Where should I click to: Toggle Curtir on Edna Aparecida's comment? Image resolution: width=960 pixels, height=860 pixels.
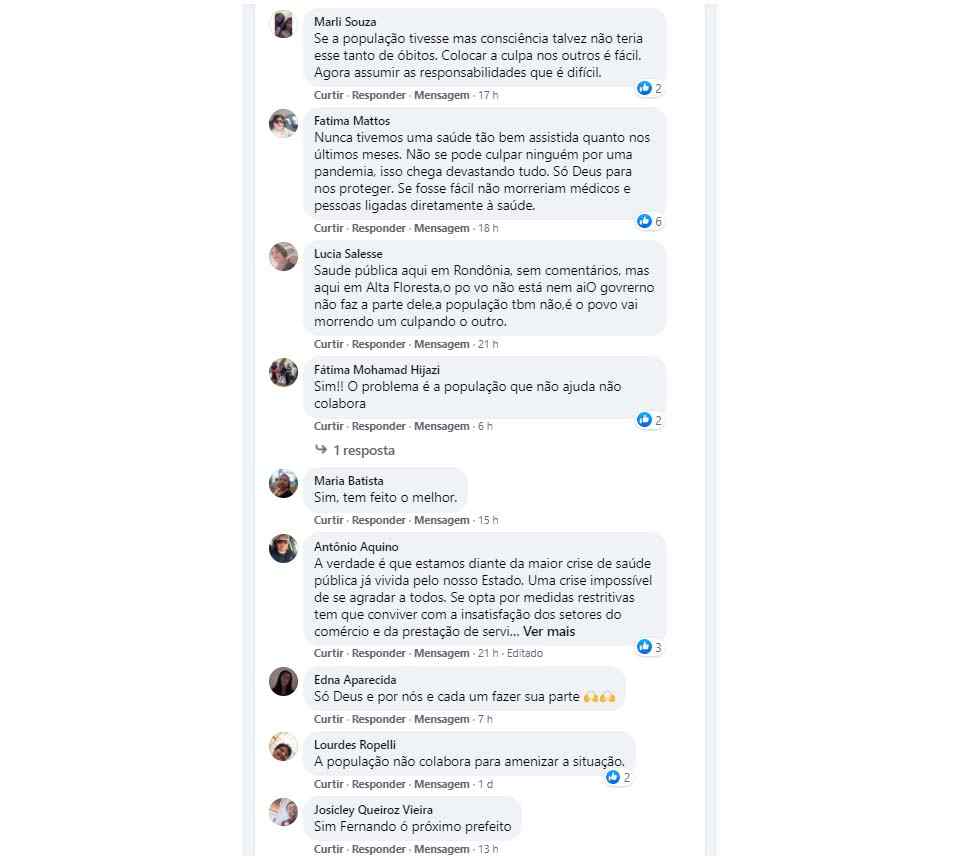(329, 719)
